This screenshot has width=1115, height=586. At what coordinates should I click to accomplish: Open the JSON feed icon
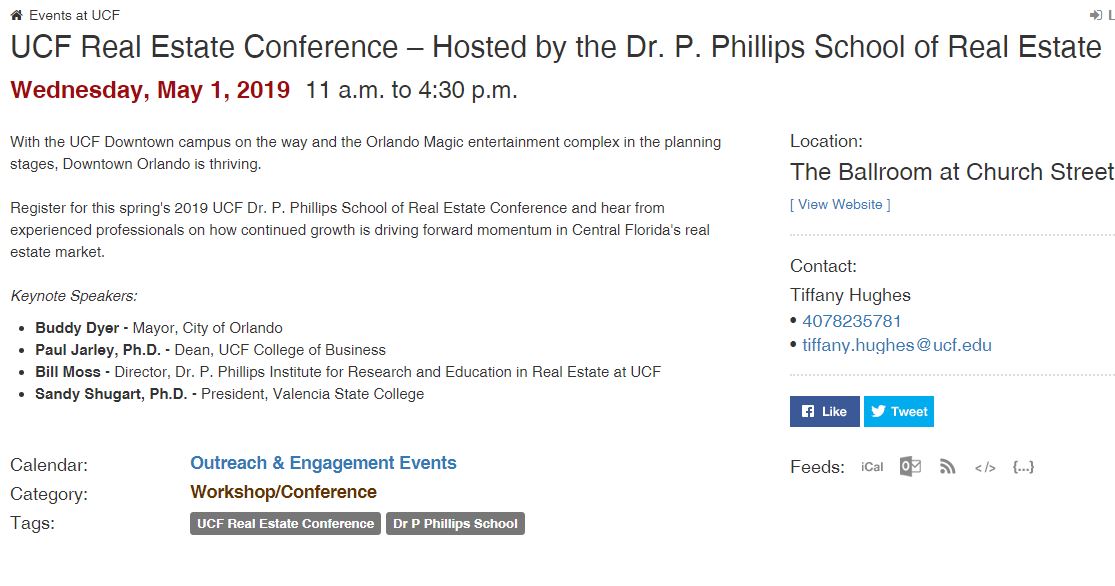[1023, 467]
